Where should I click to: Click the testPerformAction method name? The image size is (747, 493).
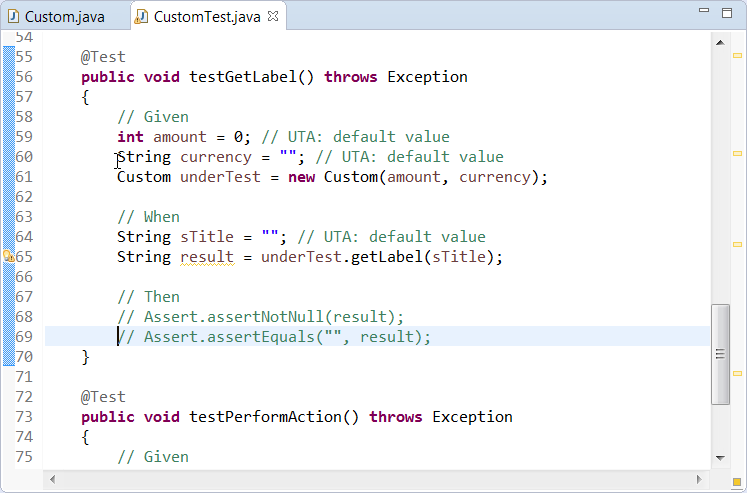(265, 417)
